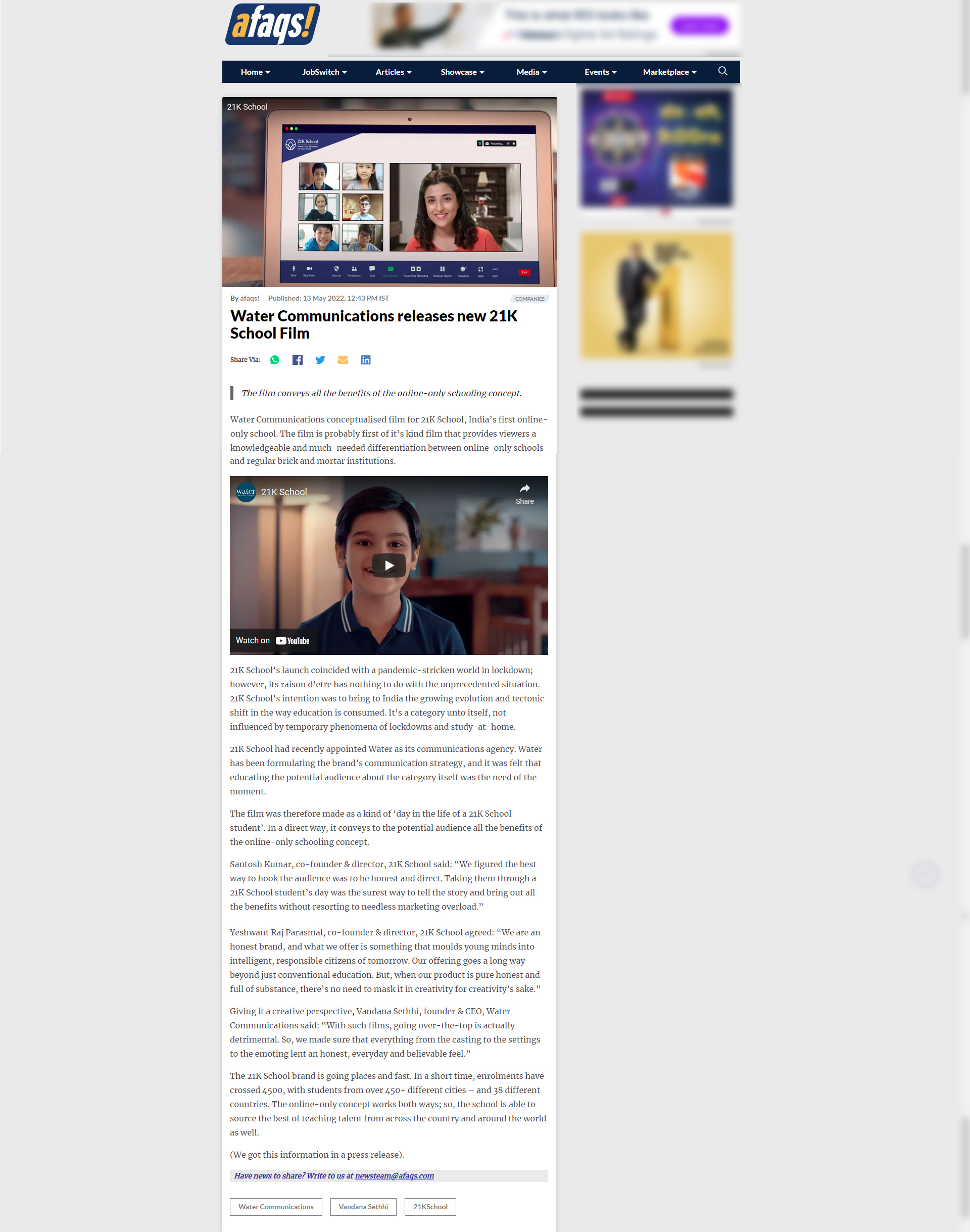Play the 21K School YouTube video
This screenshot has height=1232, width=970.
[389, 565]
